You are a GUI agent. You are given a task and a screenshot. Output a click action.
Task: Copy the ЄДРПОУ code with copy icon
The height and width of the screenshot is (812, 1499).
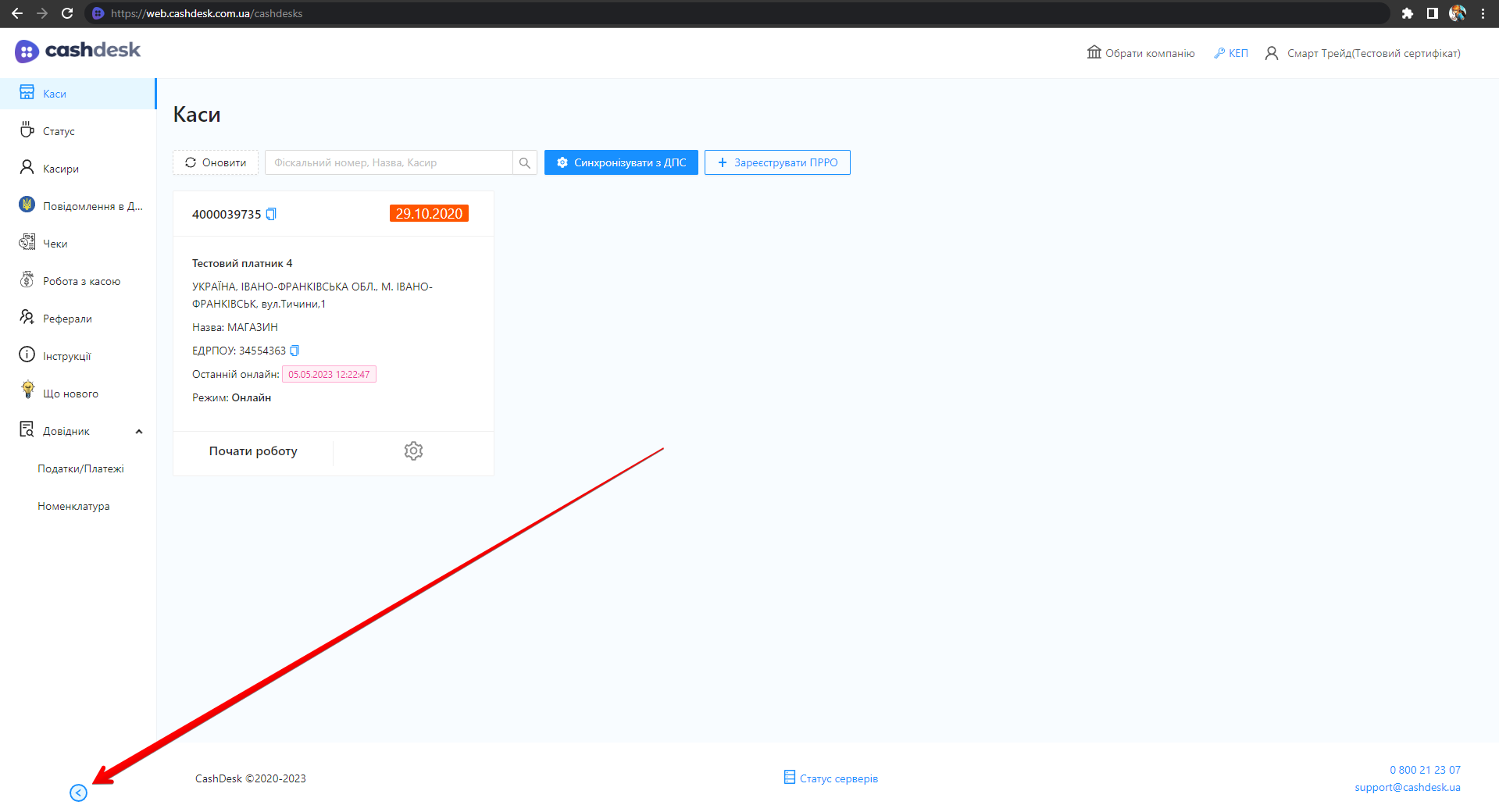click(294, 351)
